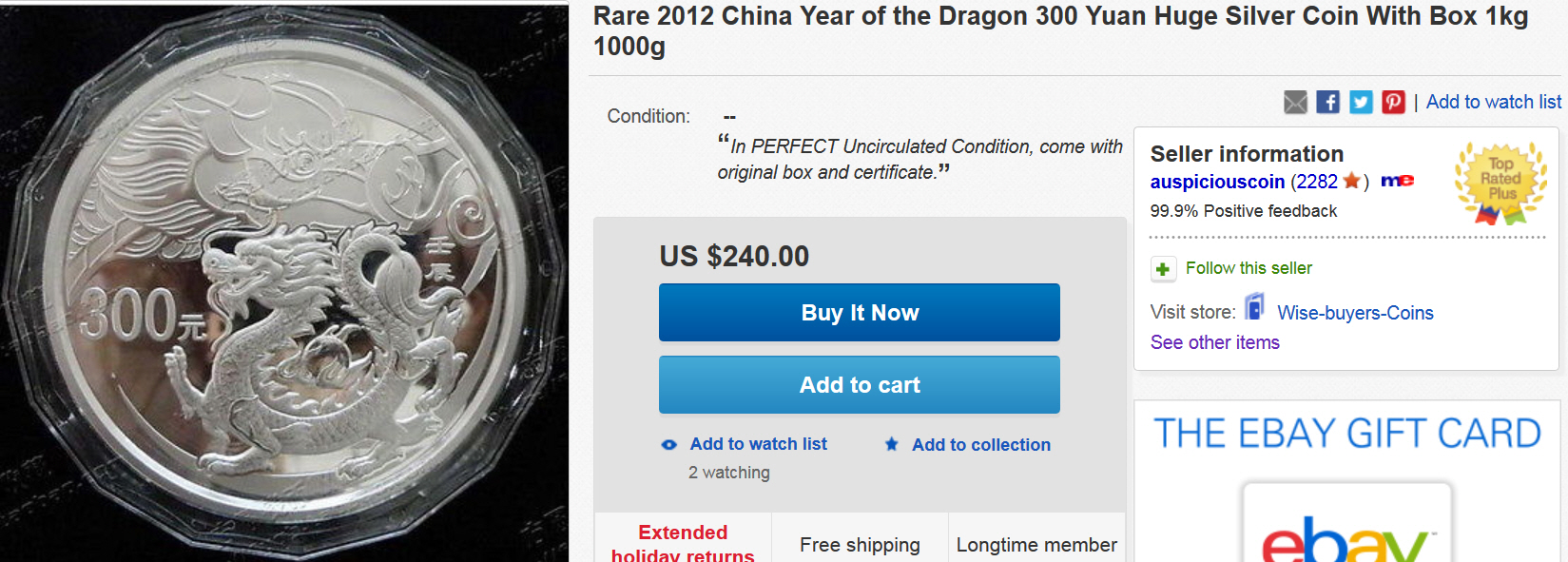Click the eye watch icon
Image resolution: width=1568 pixels, height=562 pixels.
coord(669,444)
